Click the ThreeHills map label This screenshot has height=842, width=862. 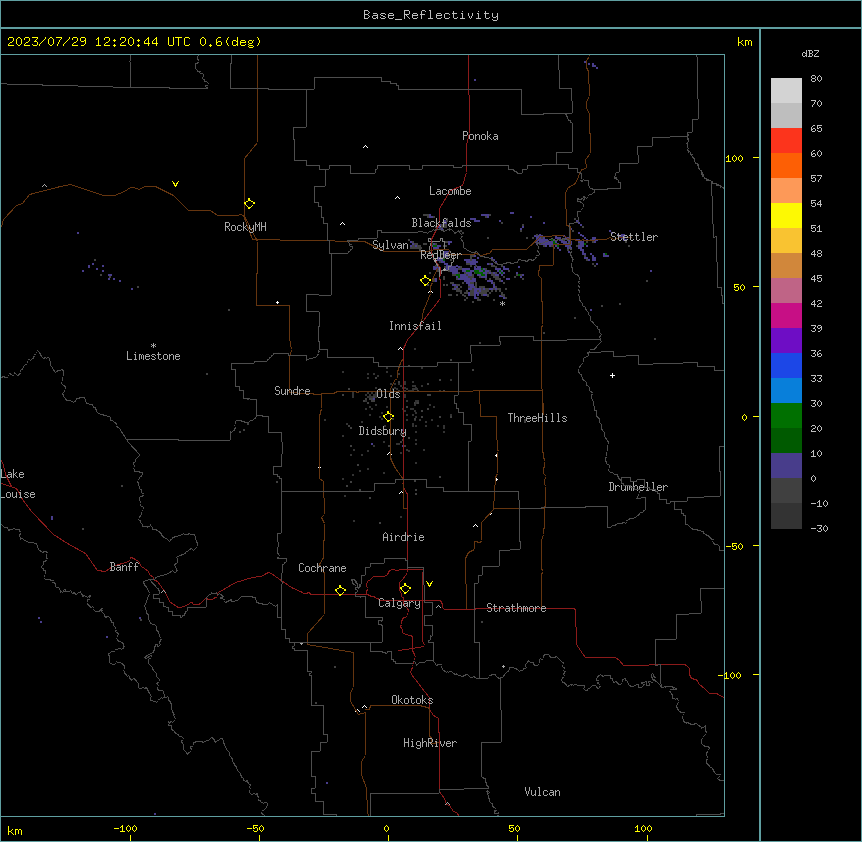[537, 418]
